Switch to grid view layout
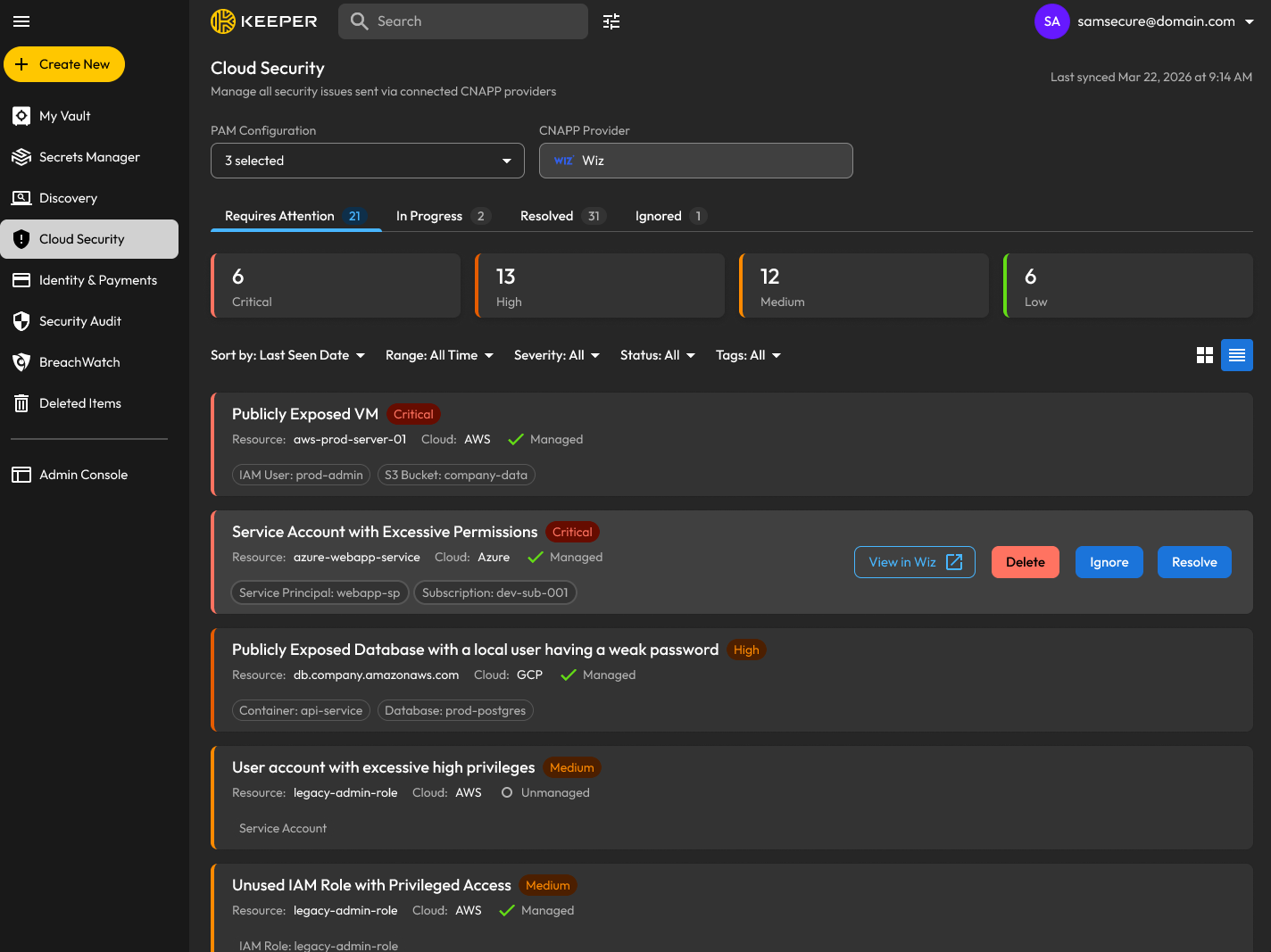This screenshot has width=1271, height=952. point(1205,355)
